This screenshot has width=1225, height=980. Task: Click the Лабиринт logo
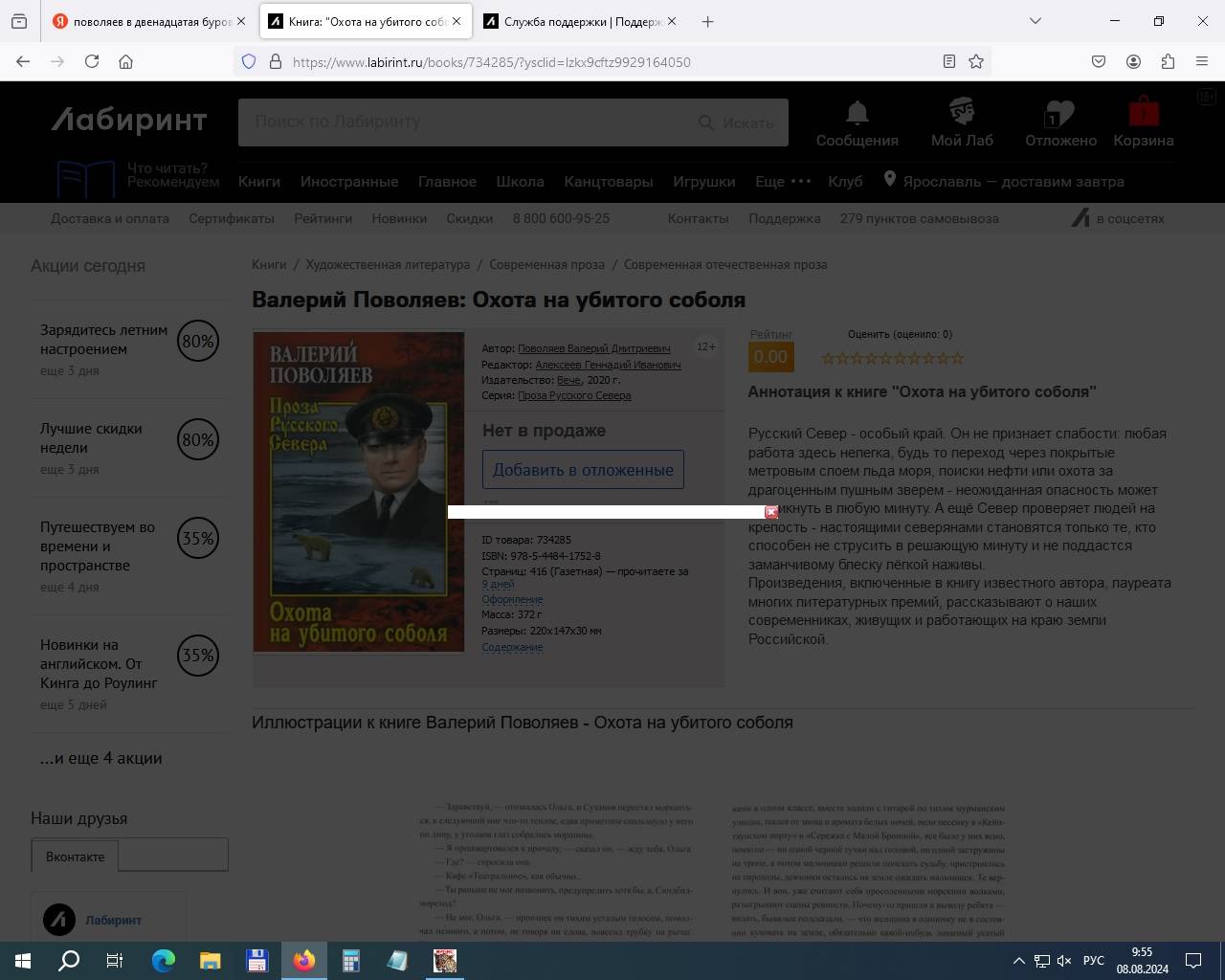pos(129,121)
